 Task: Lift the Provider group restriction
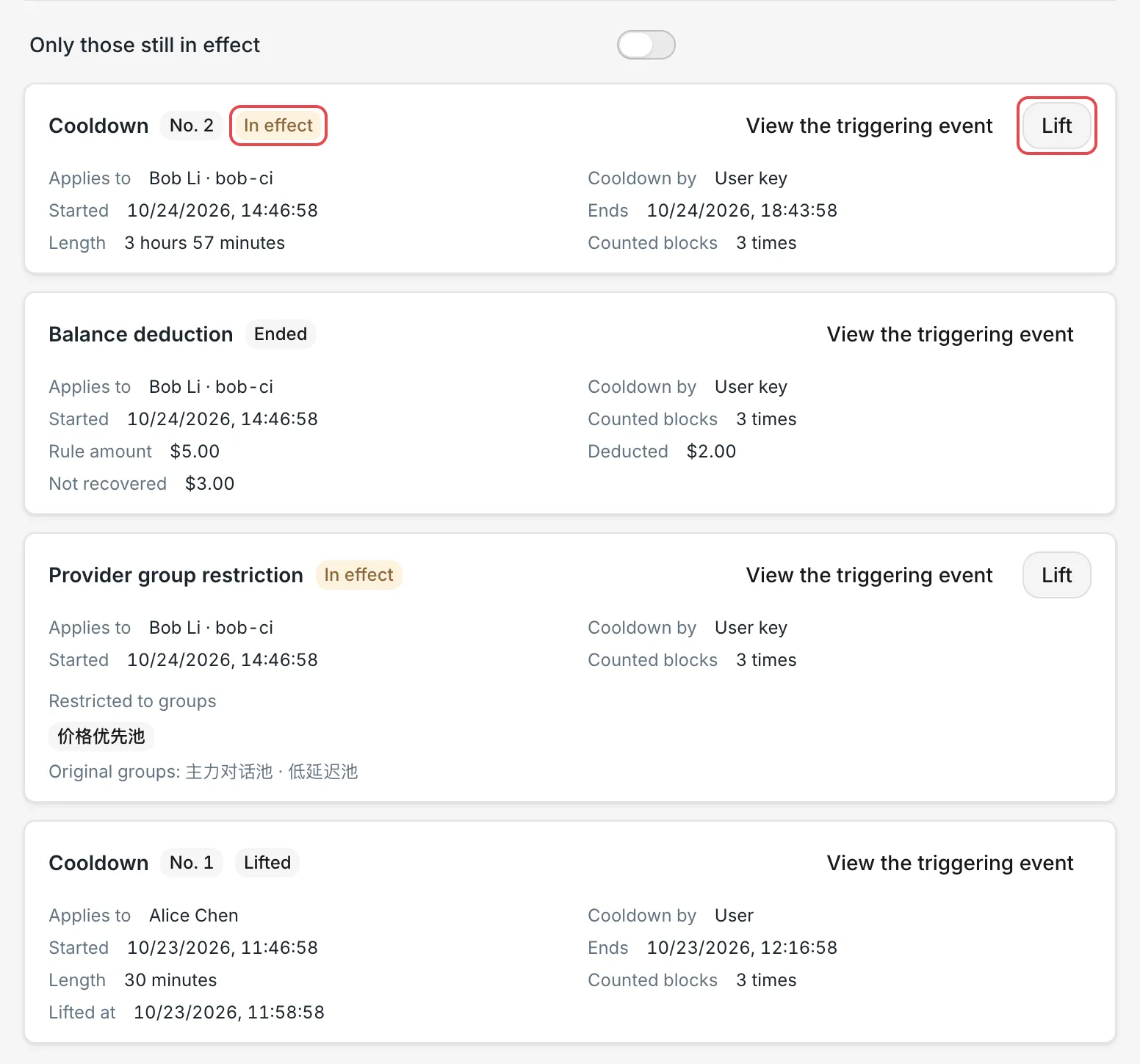point(1056,575)
